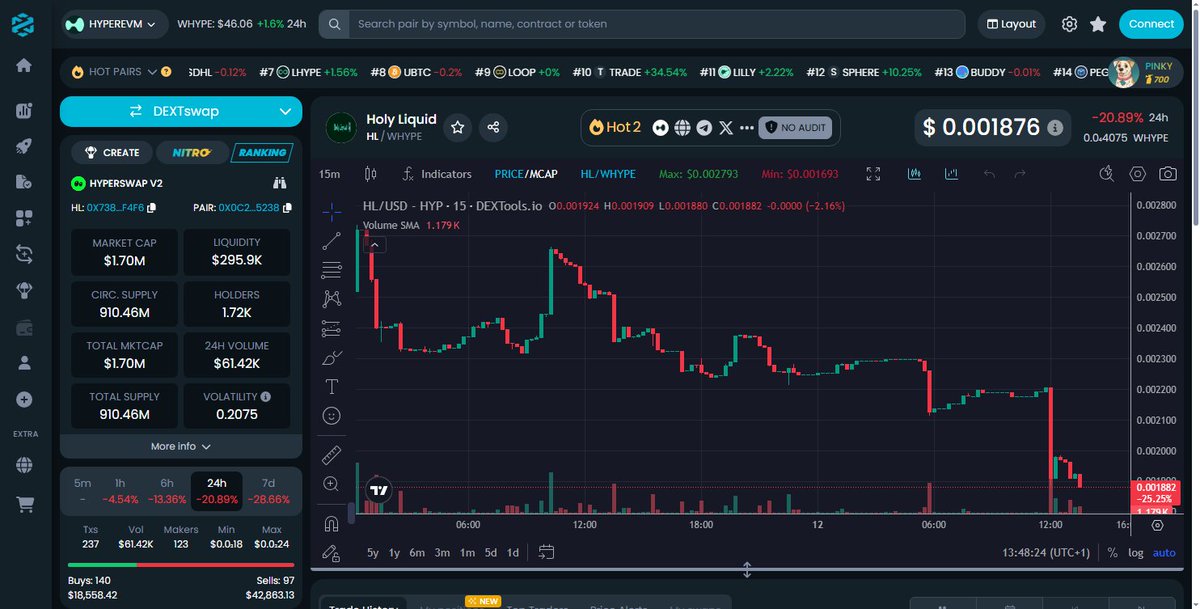This screenshot has height=609, width=1200.
Task: Copy the HL contract address
Action: tap(152, 208)
